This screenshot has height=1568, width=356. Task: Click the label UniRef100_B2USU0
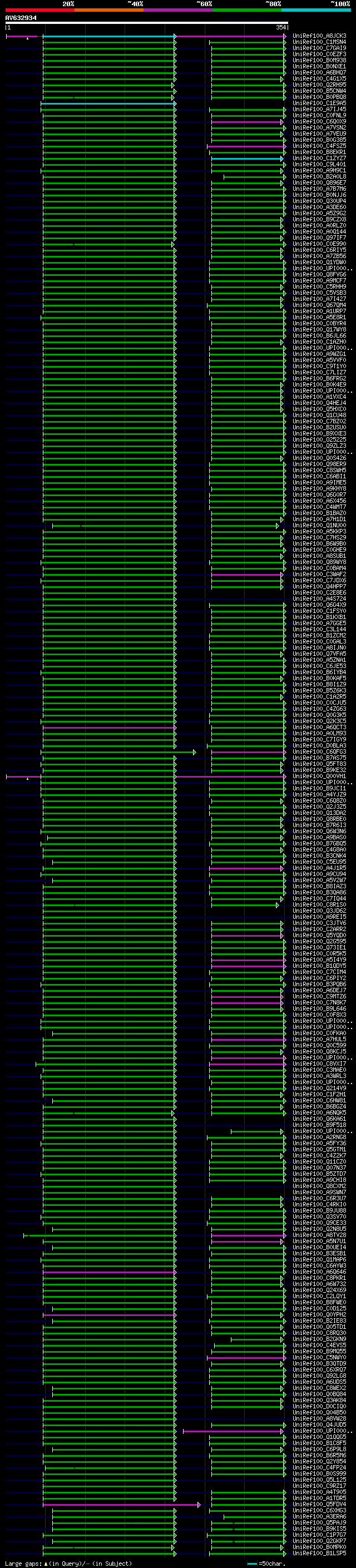[x=319, y=427]
